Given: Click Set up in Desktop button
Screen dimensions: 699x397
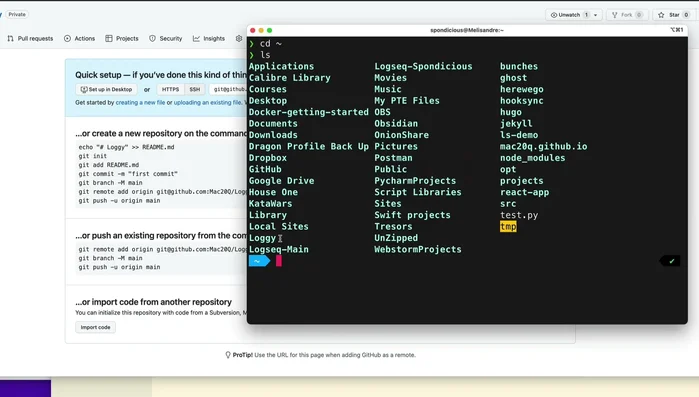Looking at the screenshot, I should click(x=106, y=89).
